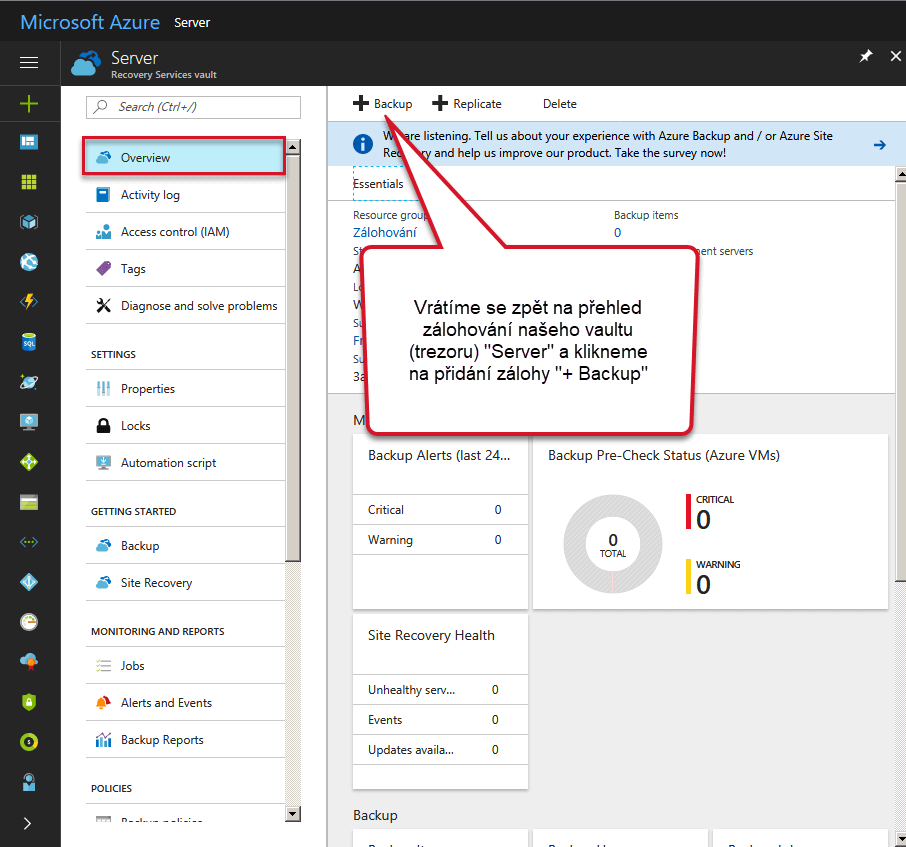Open Alerts and Events menu item
The height and width of the screenshot is (847, 906).
[185, 703]
